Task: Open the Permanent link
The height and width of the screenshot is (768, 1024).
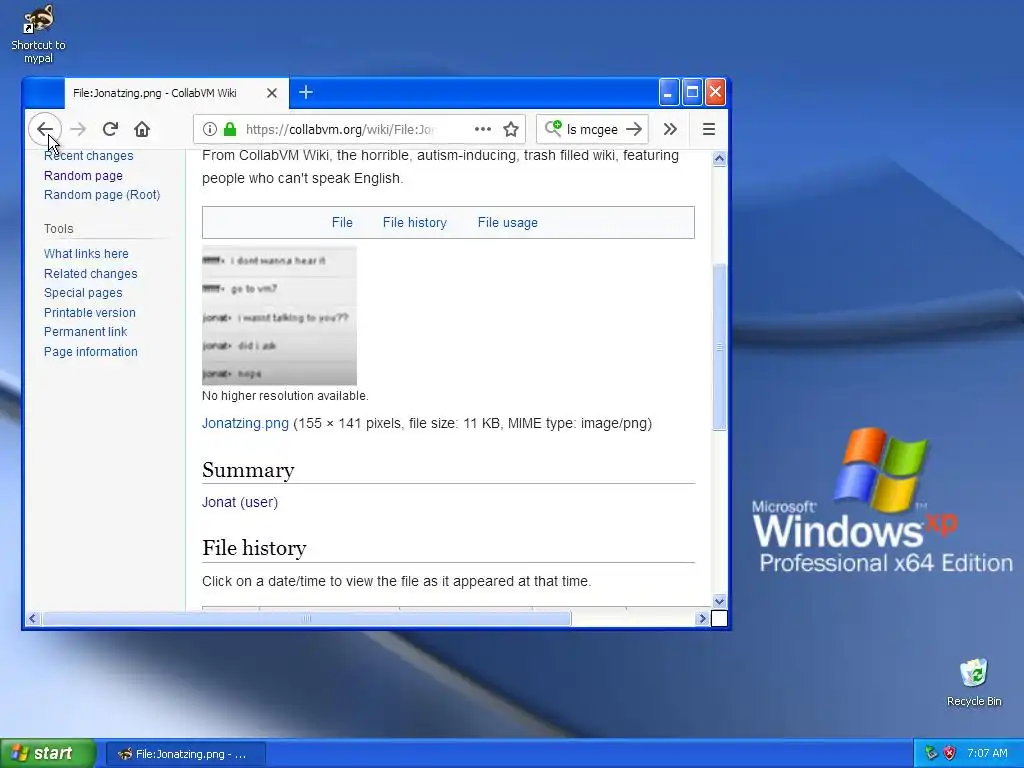Action: pyautogui.click(x=86, y=332)
